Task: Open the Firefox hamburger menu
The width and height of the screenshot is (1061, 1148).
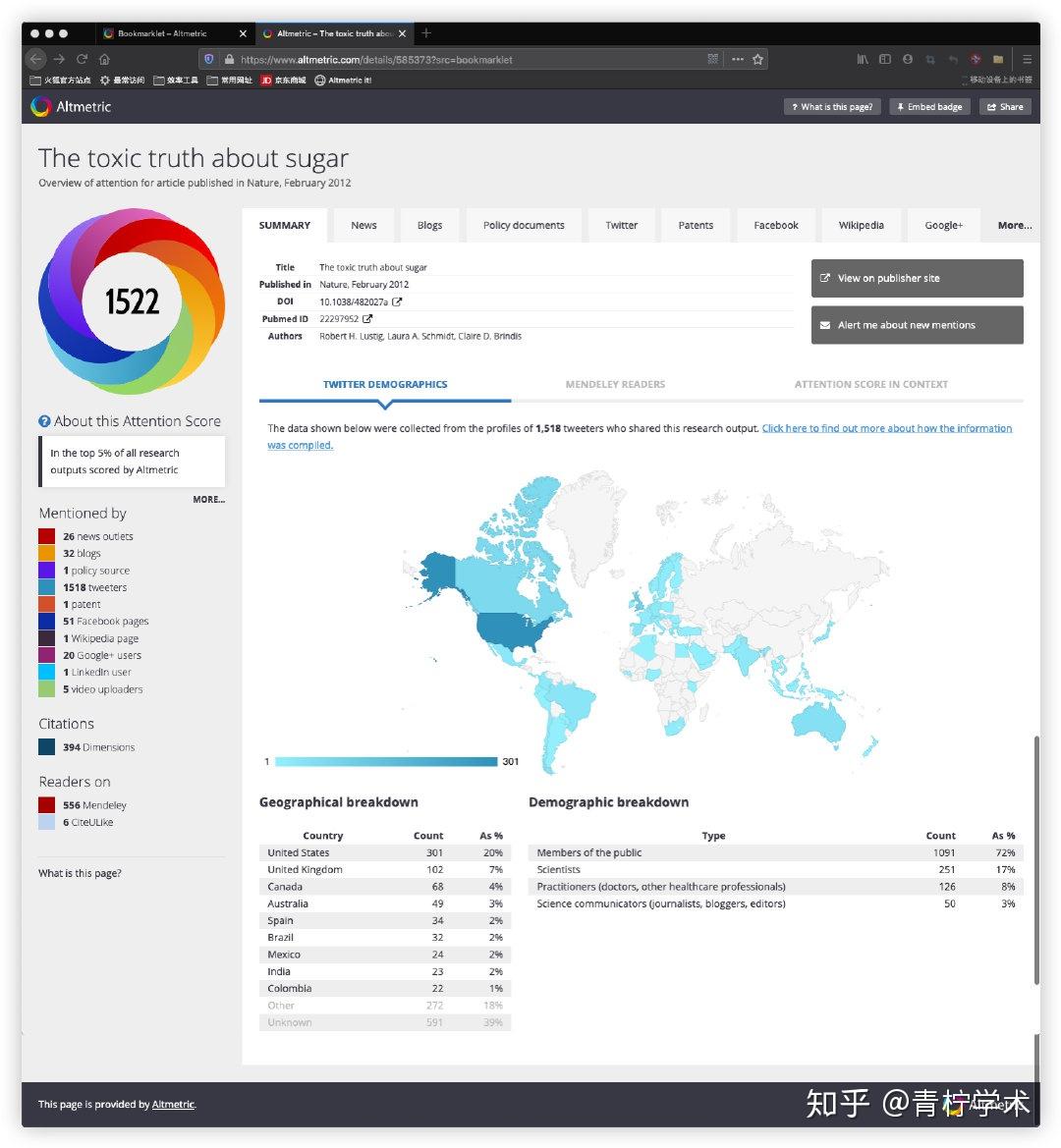Action: pos(1026,59)
